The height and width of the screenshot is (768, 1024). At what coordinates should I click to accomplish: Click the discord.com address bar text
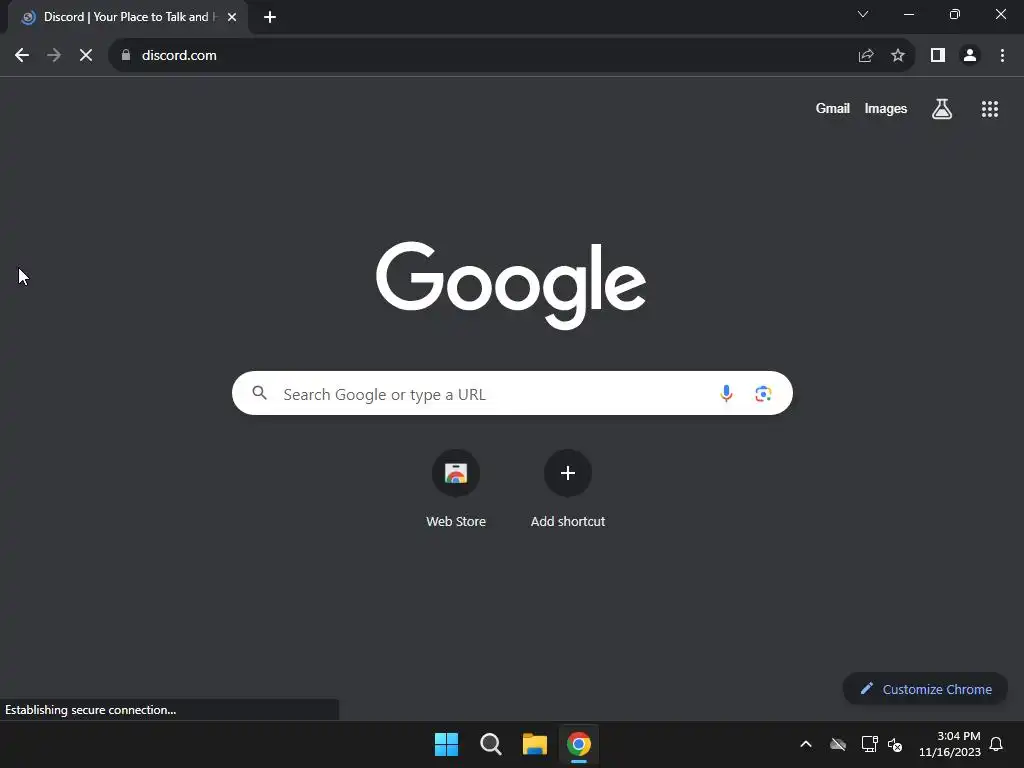pyautogui.click(x=179, y=56)
